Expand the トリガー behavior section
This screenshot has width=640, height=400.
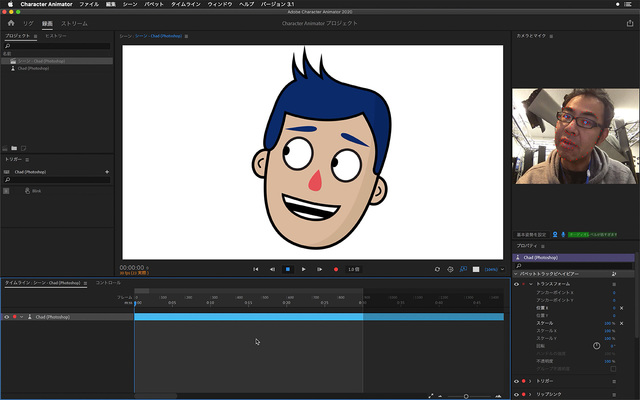click(532, 381)
